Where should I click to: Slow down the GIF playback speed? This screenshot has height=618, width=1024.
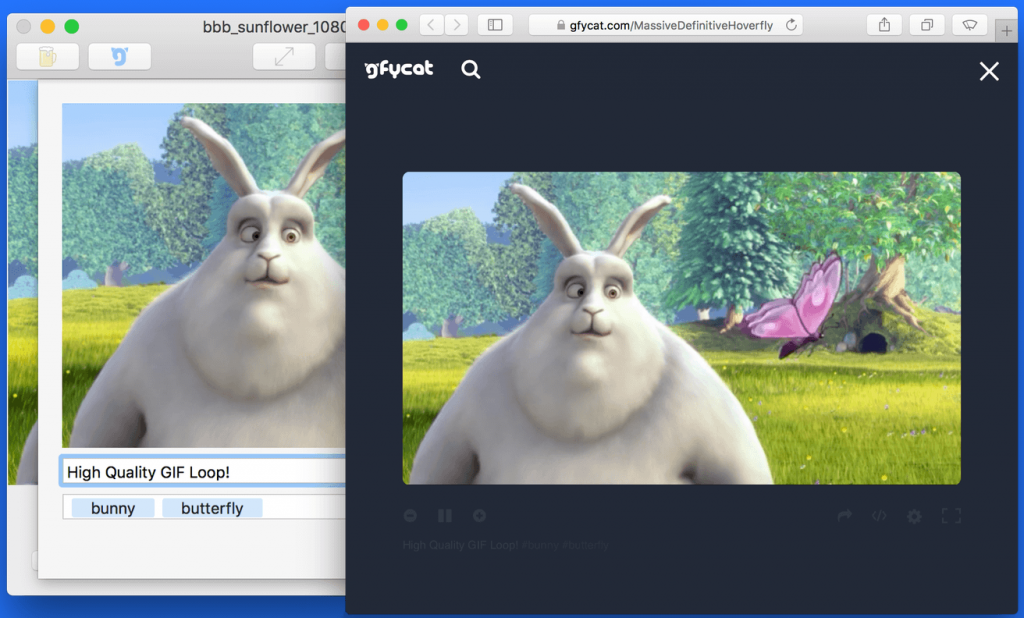tap(410, 516)
